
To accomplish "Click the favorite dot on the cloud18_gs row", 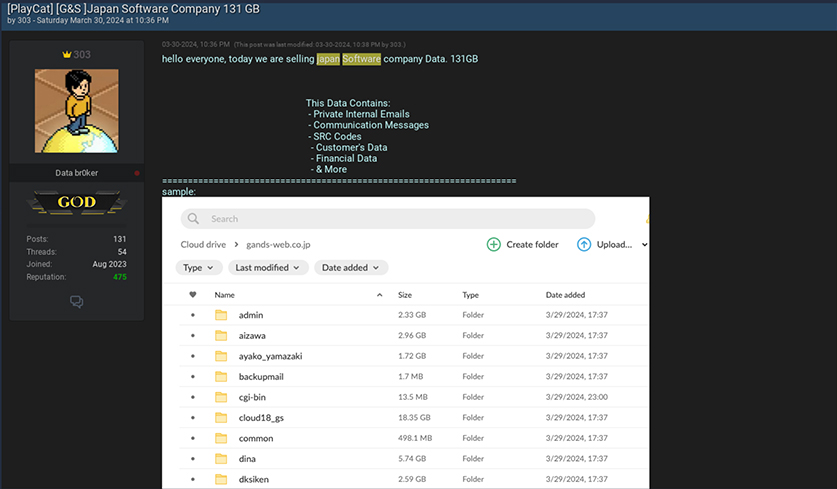I will [x=193, y=418].
